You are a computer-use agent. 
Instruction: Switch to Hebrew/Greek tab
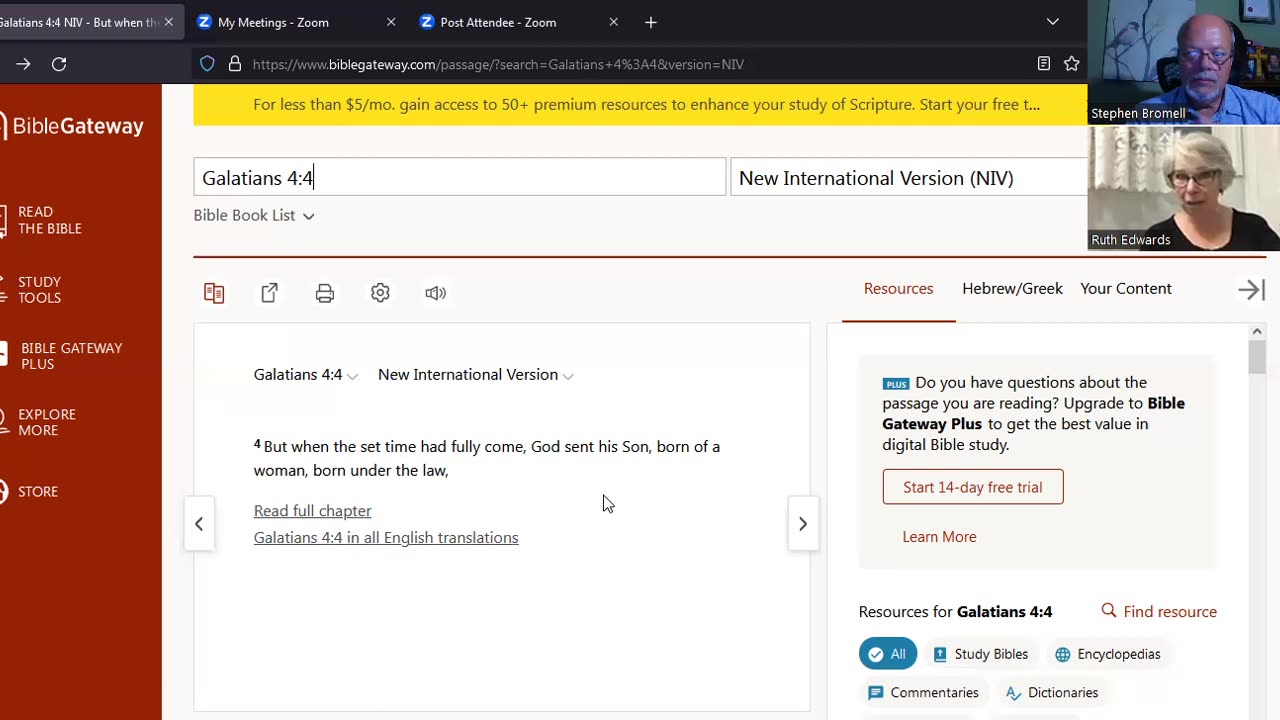click(1012, 288)
